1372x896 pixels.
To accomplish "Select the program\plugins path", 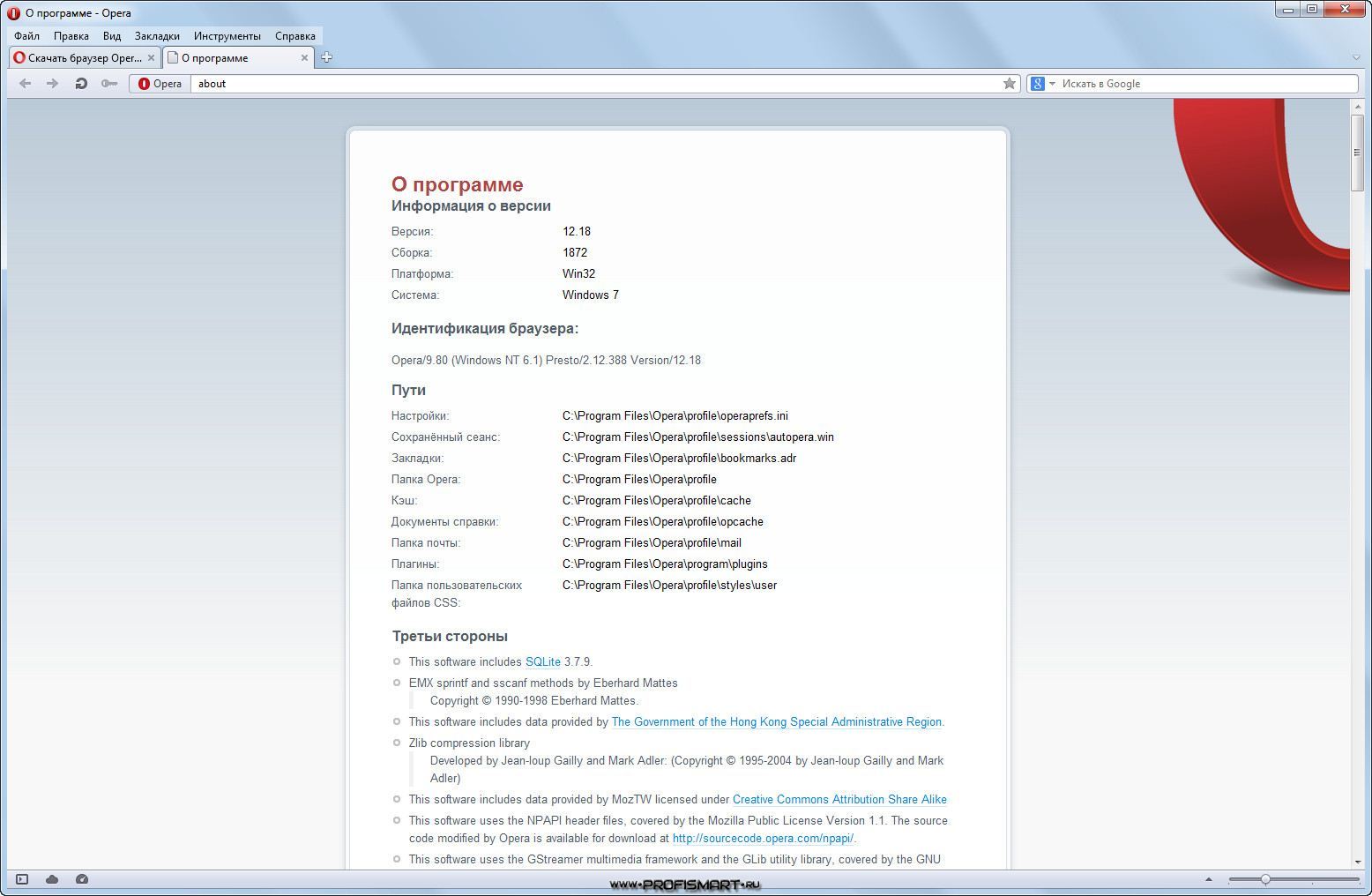I will click(665, 564).
